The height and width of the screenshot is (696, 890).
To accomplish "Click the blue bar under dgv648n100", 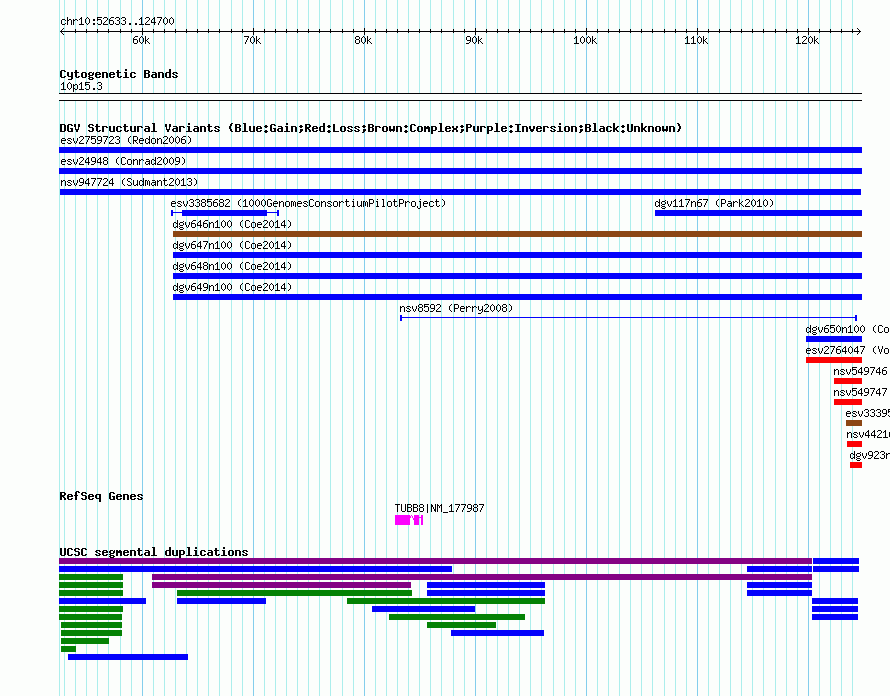I will click(518, 276).
